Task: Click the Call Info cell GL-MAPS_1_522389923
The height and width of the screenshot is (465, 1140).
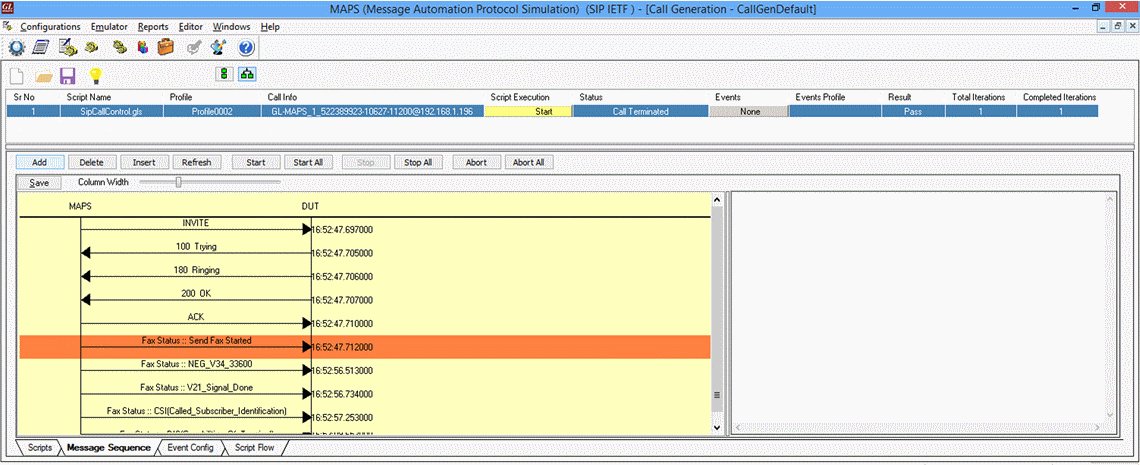Action: coord(372,112)
